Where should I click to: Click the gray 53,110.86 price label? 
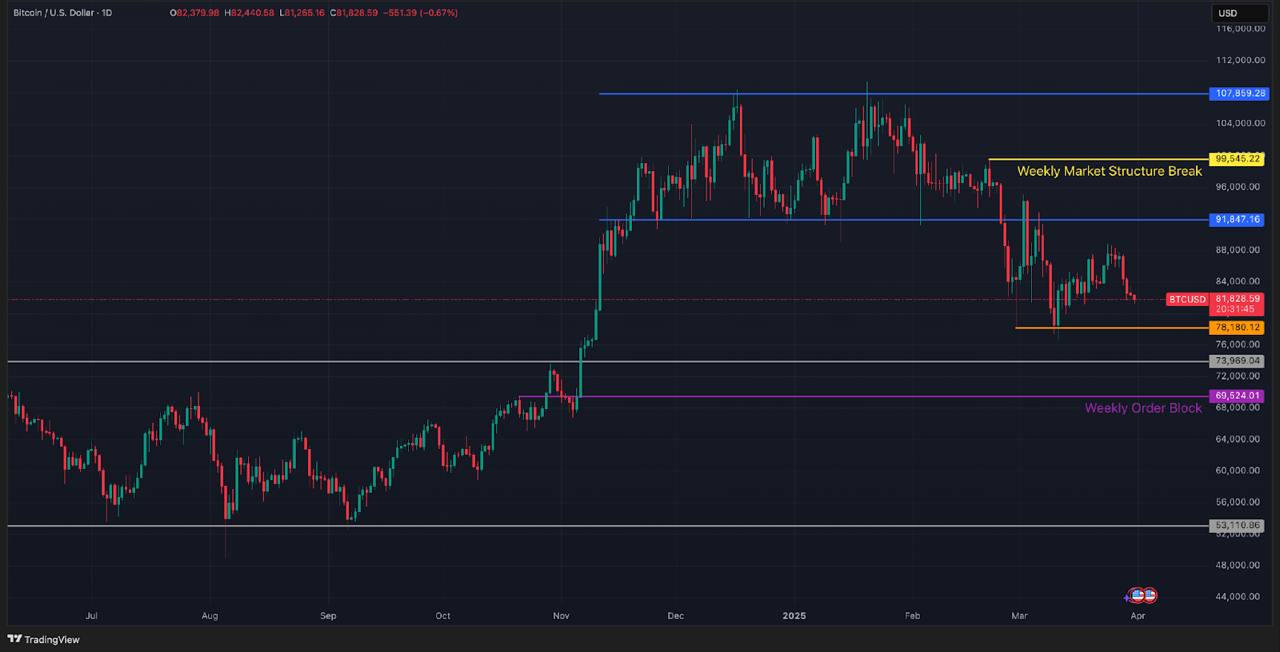click(x=1238, y=525)
